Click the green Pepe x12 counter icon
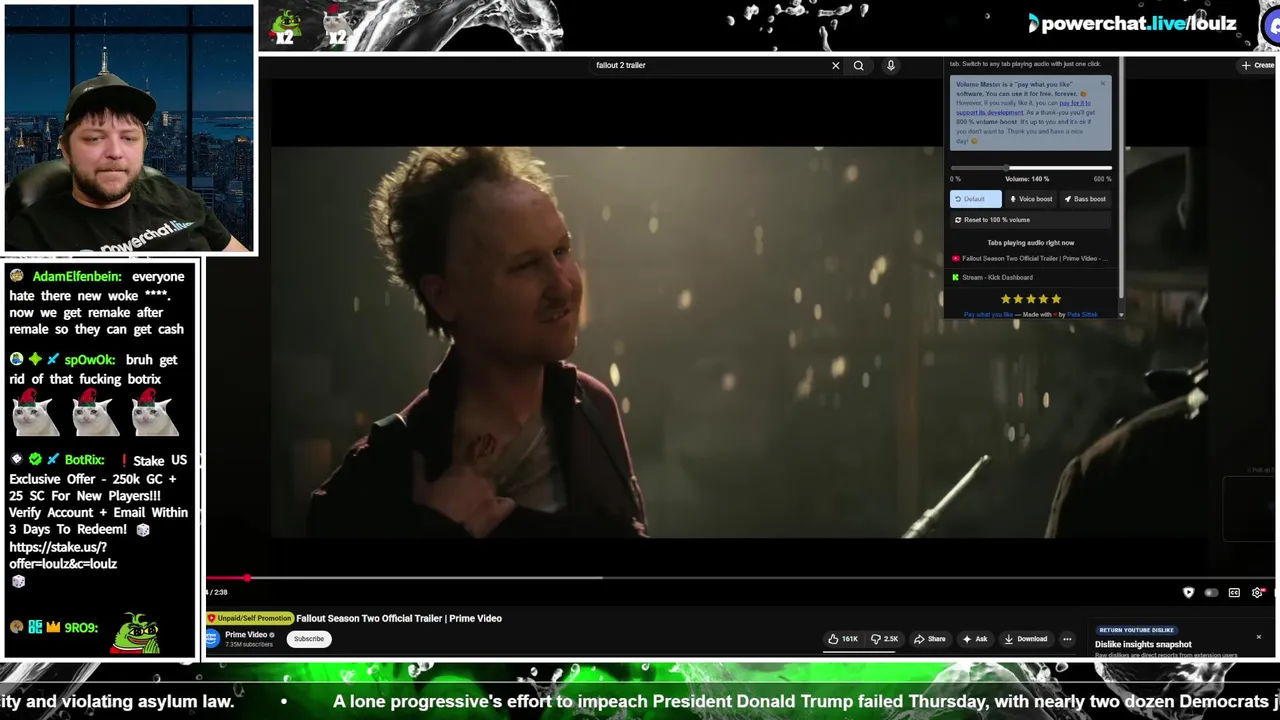The height and width of the screenshot is (720, 1280). 286,27
